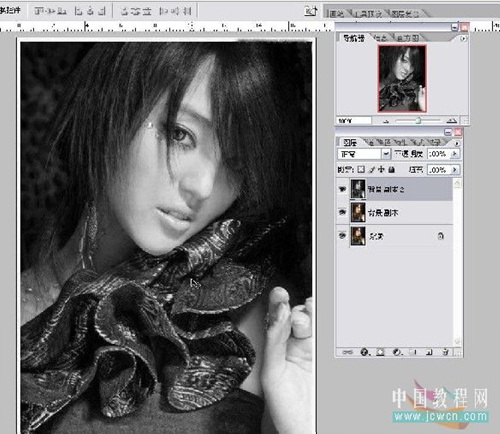Click the lock transparent pixels icon

click(x=361, y=169)
